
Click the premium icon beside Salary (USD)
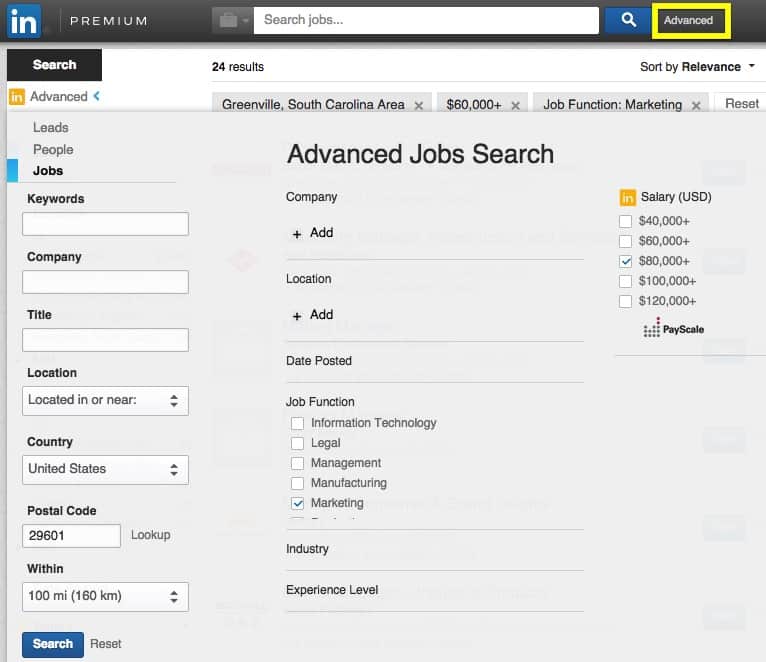pyautogui.click(x=628, y=198)
